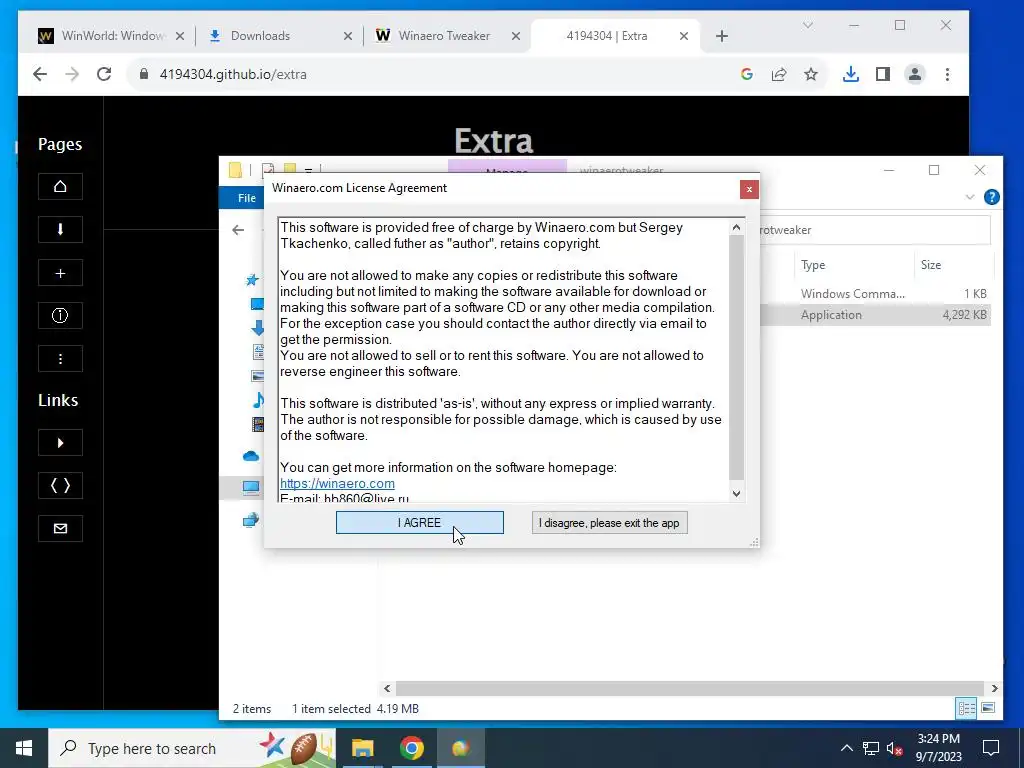The height and width of the screenshot is (768, 1024).
Task: Click the taskbar search box
Action: [x=192, y=748]
